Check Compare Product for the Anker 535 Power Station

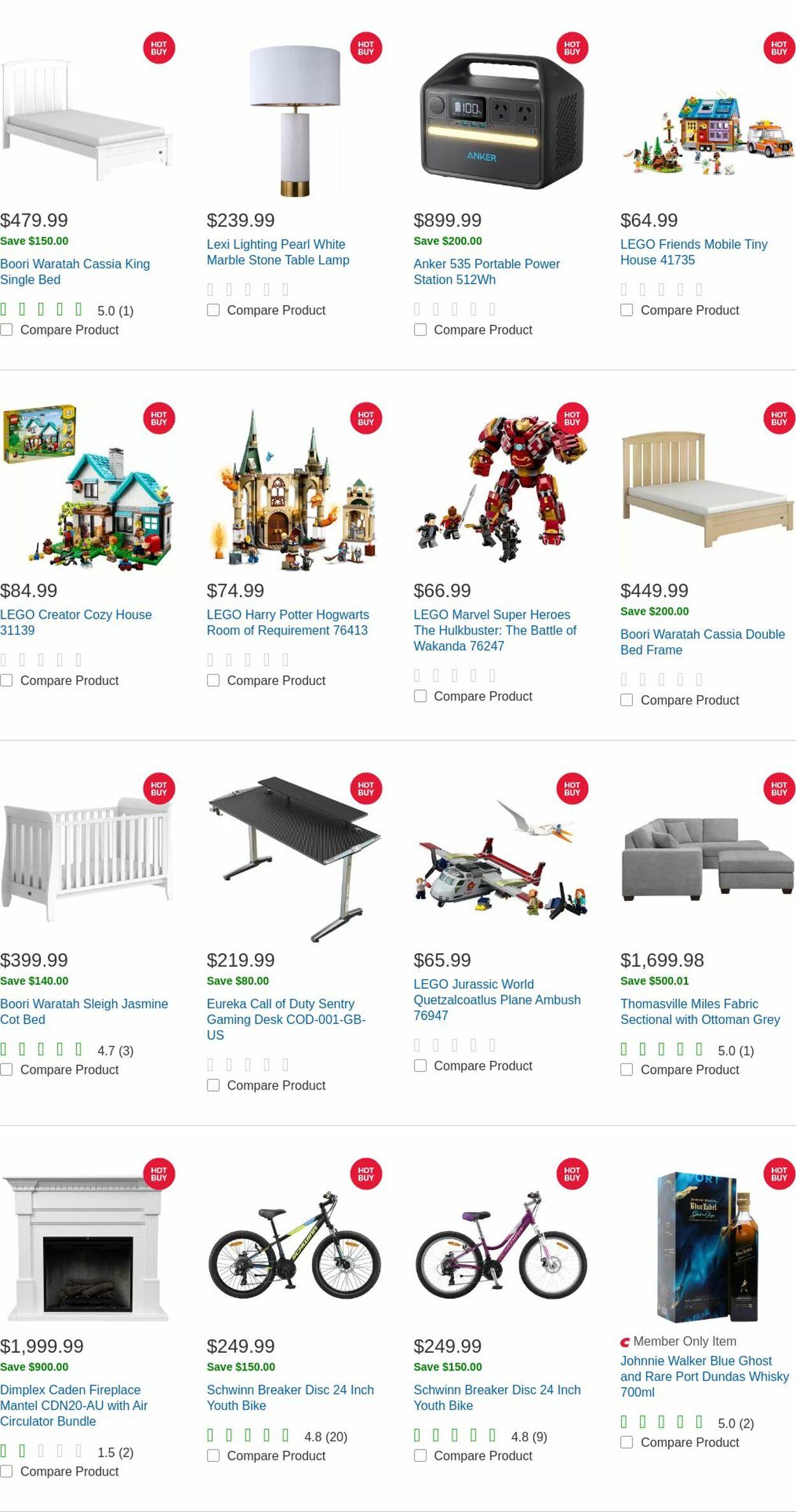(x=420, y=329)
